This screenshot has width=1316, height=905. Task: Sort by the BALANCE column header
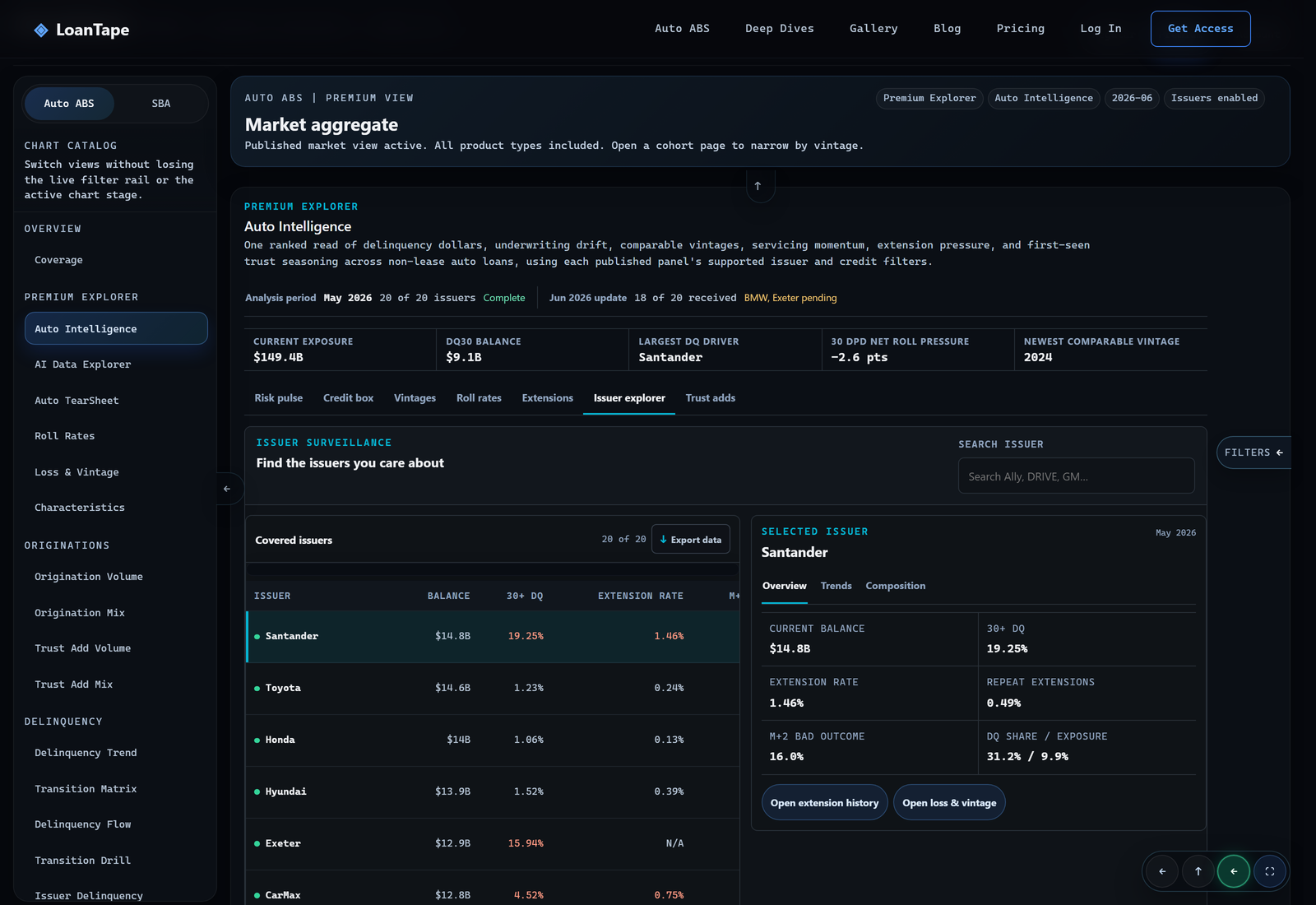(x=448, y=596)
